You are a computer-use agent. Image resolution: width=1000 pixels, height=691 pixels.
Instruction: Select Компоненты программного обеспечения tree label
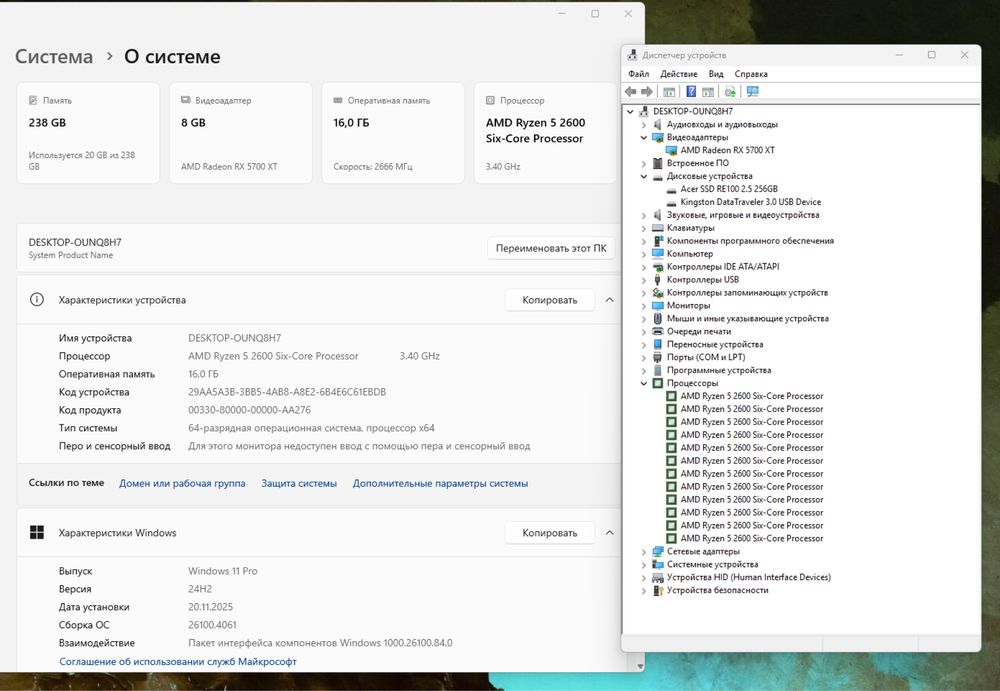[750, 241]
